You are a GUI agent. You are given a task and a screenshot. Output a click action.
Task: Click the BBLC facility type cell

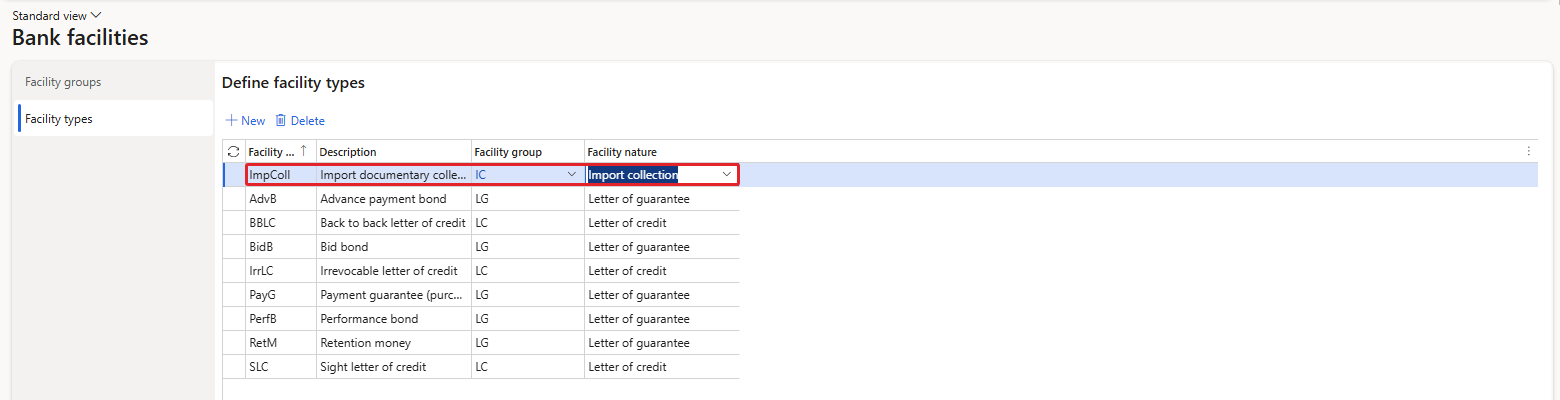click(281, 223)
